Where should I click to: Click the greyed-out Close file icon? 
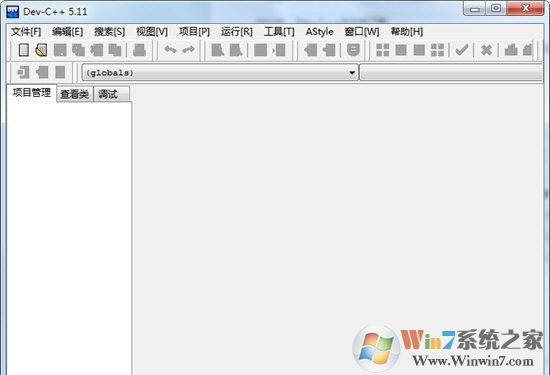(97, 50)
